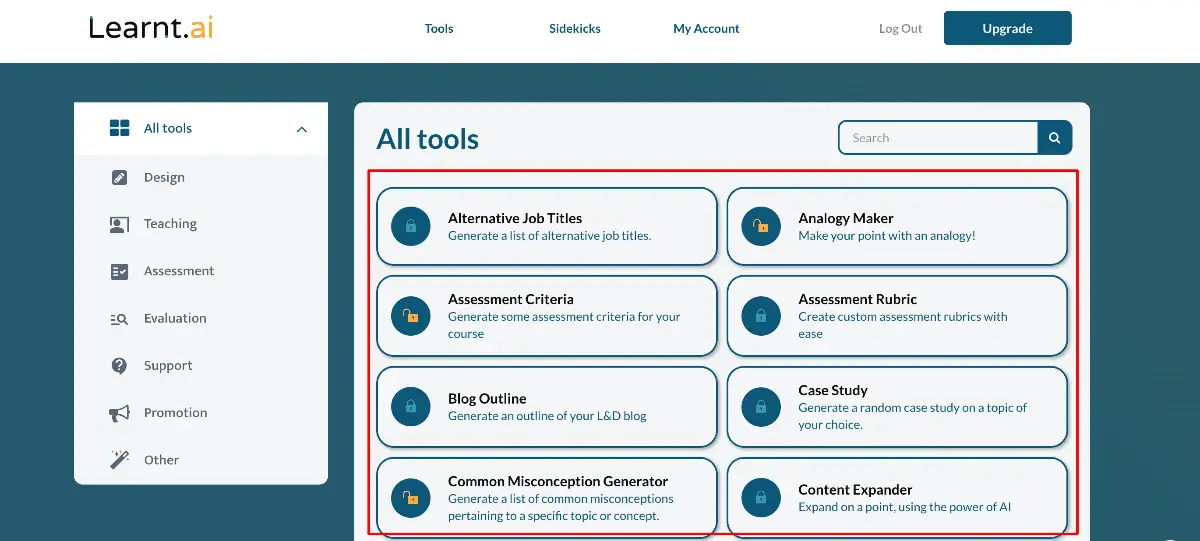The image size is (1200, 541).
Task: Open the Assessment Rubric tool title
Action: (x=857, y=299)
